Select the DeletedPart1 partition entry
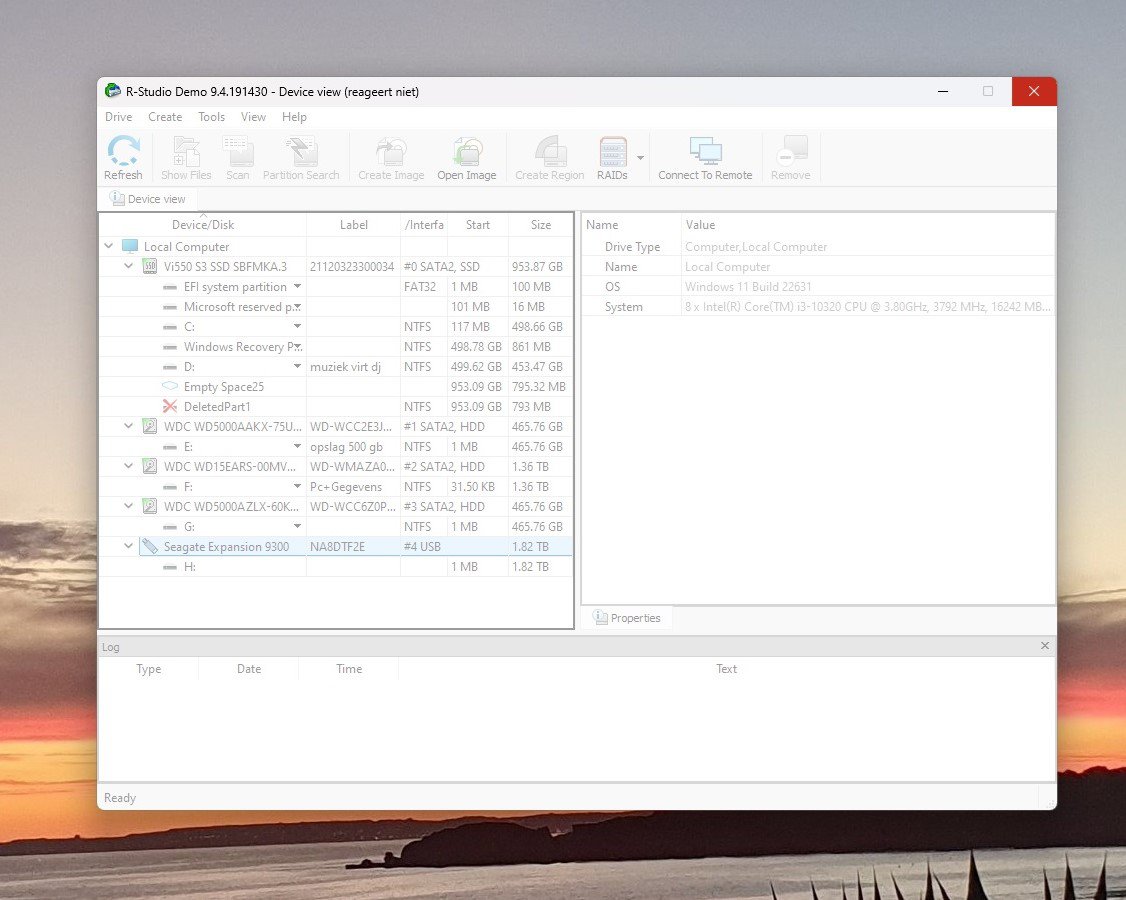 217,407
